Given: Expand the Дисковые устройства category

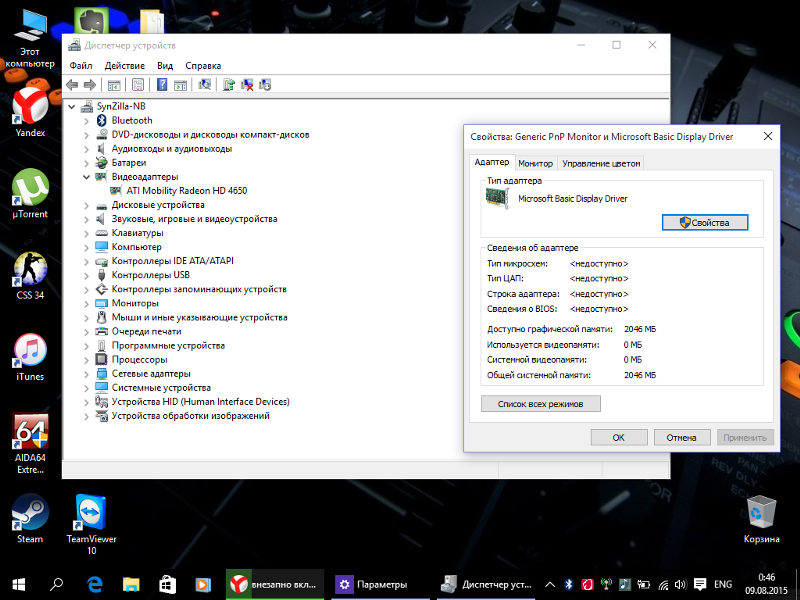Looking at the screenshot, I should (86, 205).
